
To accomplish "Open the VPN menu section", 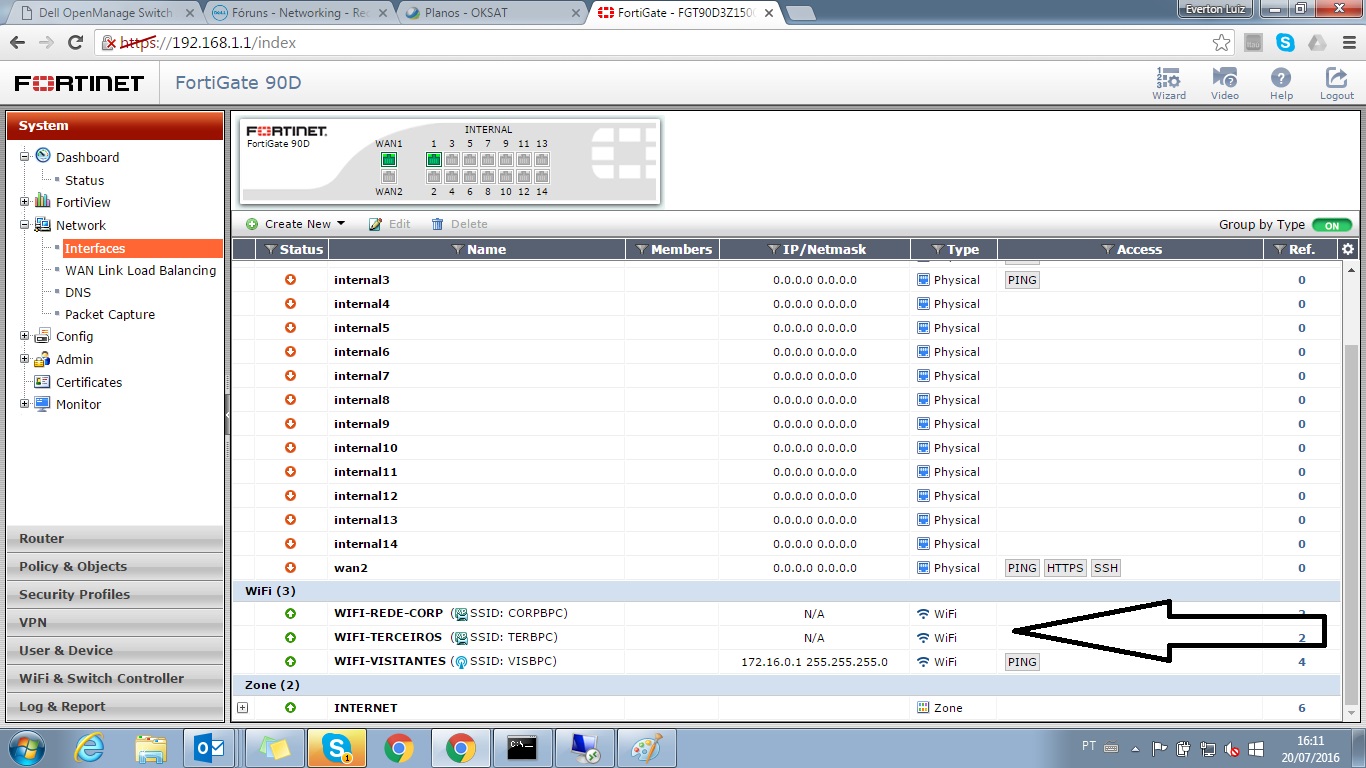I will [115, 622].
